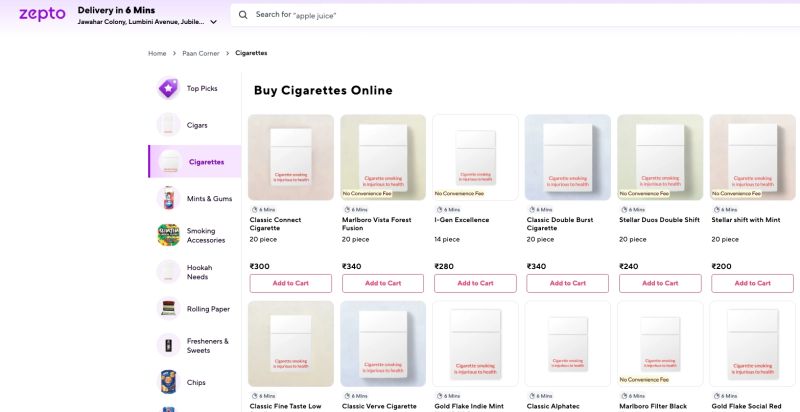The width and height of the screenshot is (800, 412).
Task: Click the Rolling Paper category icon
Action: coord(168,308)
